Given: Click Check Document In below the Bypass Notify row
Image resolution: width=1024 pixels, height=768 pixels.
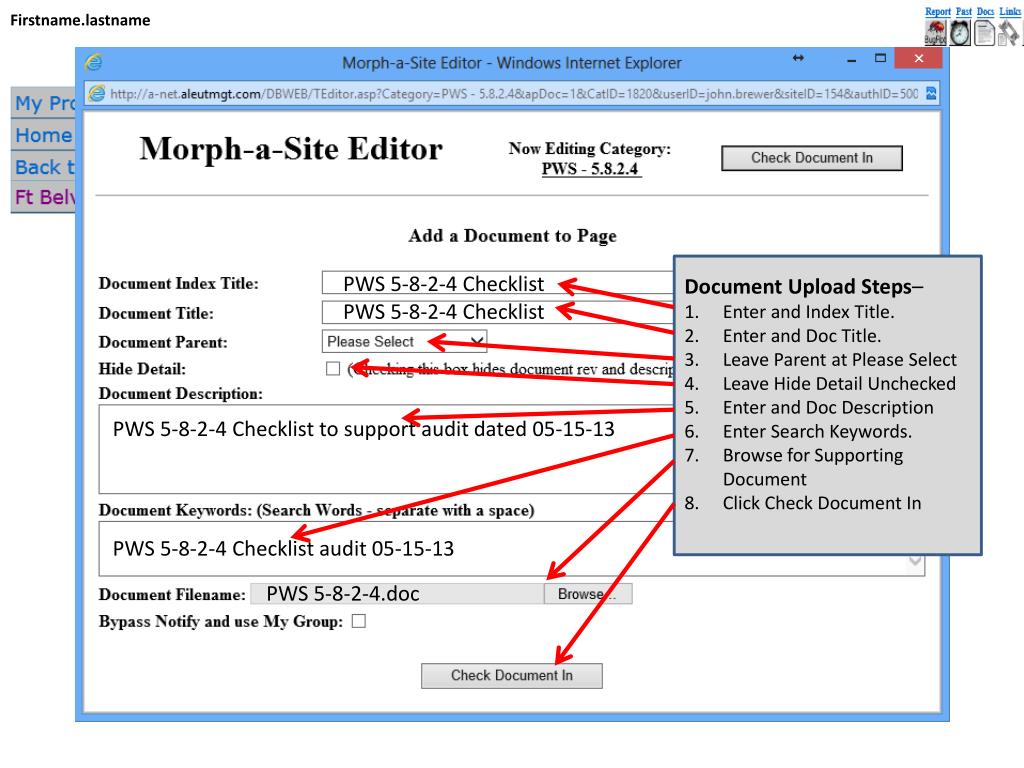Looking at the screenshot, I should tap(511, 675).
